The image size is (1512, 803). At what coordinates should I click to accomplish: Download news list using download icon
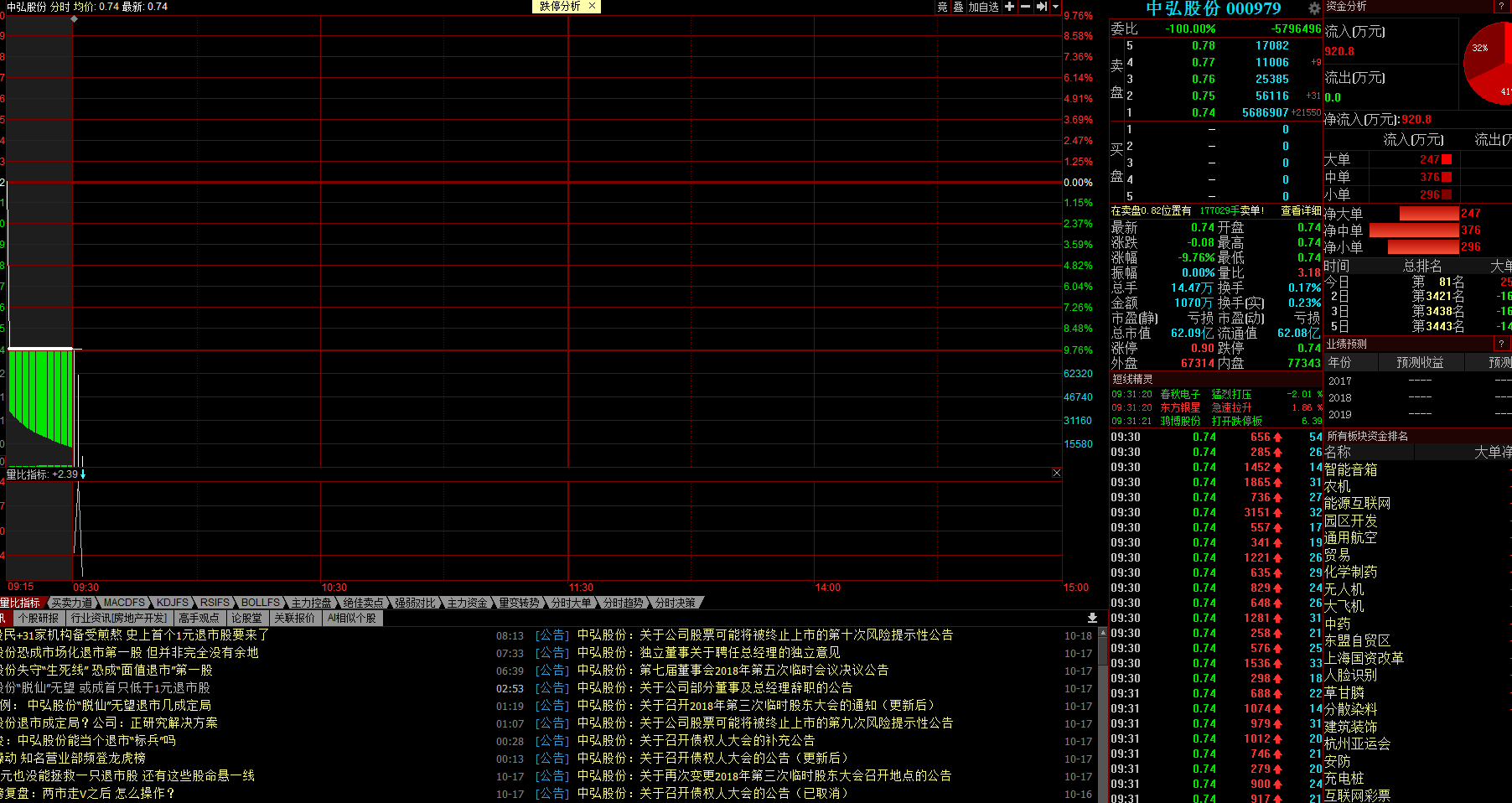(1092, 618)
